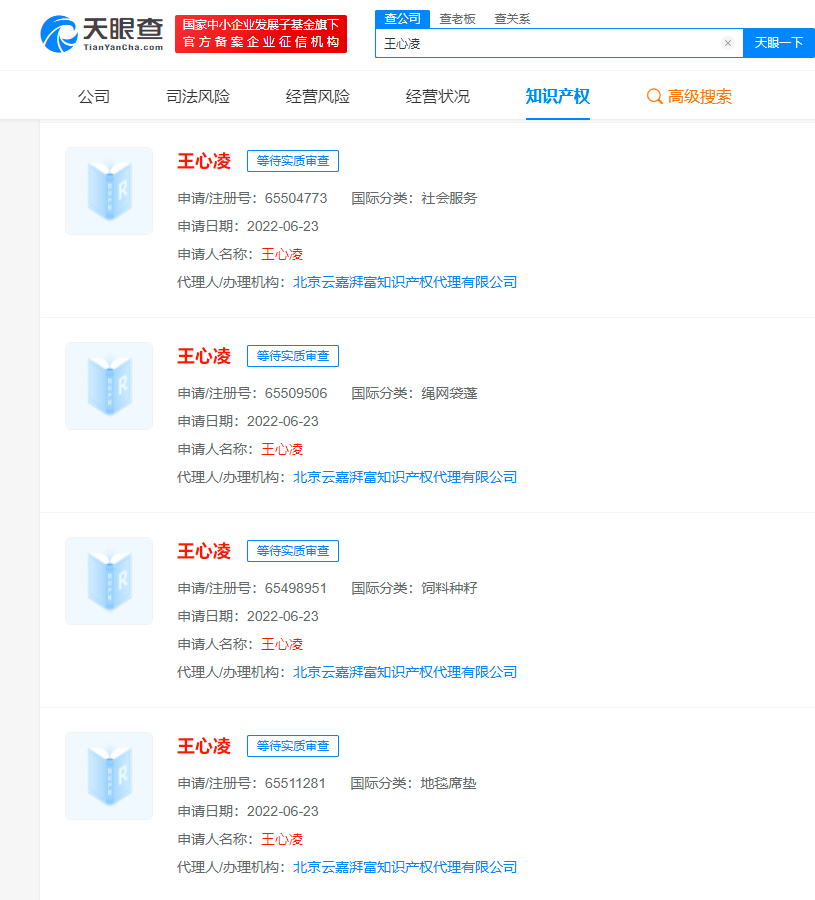Open the 王心凌 title for 绳网袋篷 trademark
The image size is (815, 900).
pos(204,356)
